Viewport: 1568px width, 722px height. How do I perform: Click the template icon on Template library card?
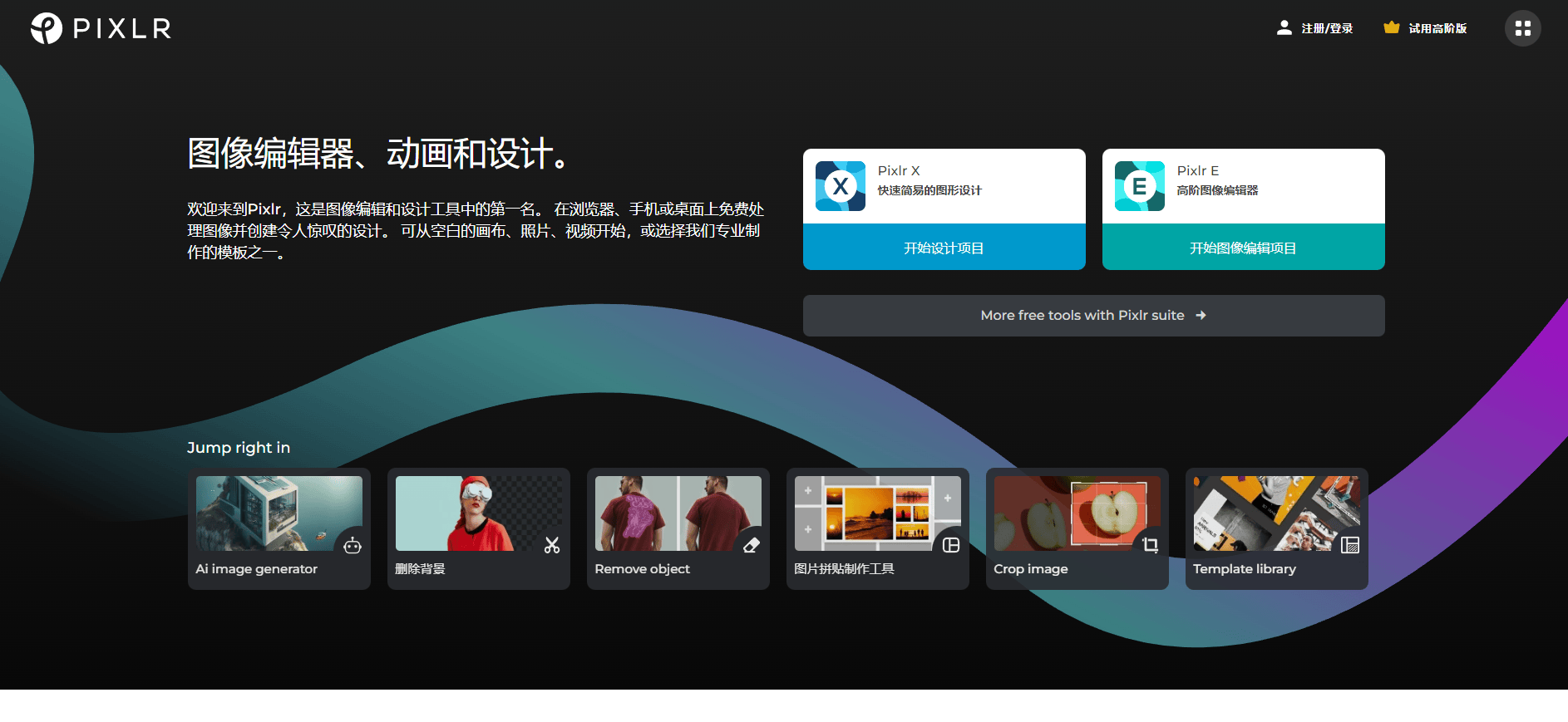(1350, 545)
